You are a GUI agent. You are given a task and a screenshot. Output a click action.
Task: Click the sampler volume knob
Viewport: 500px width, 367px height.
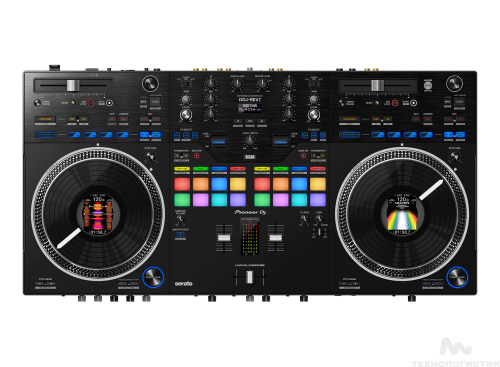[x=180, y=219]
